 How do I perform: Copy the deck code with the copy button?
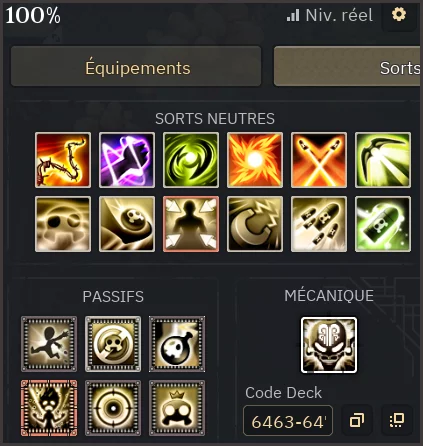pos(357,420)
